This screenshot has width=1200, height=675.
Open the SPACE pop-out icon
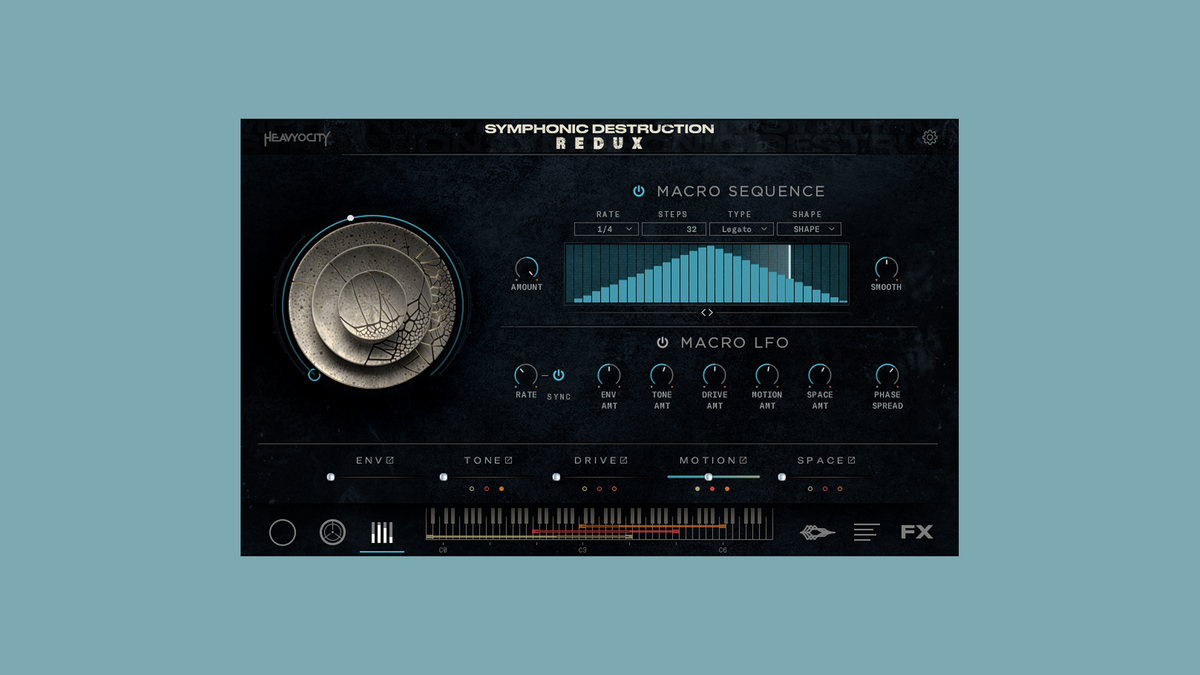[852, 460]
